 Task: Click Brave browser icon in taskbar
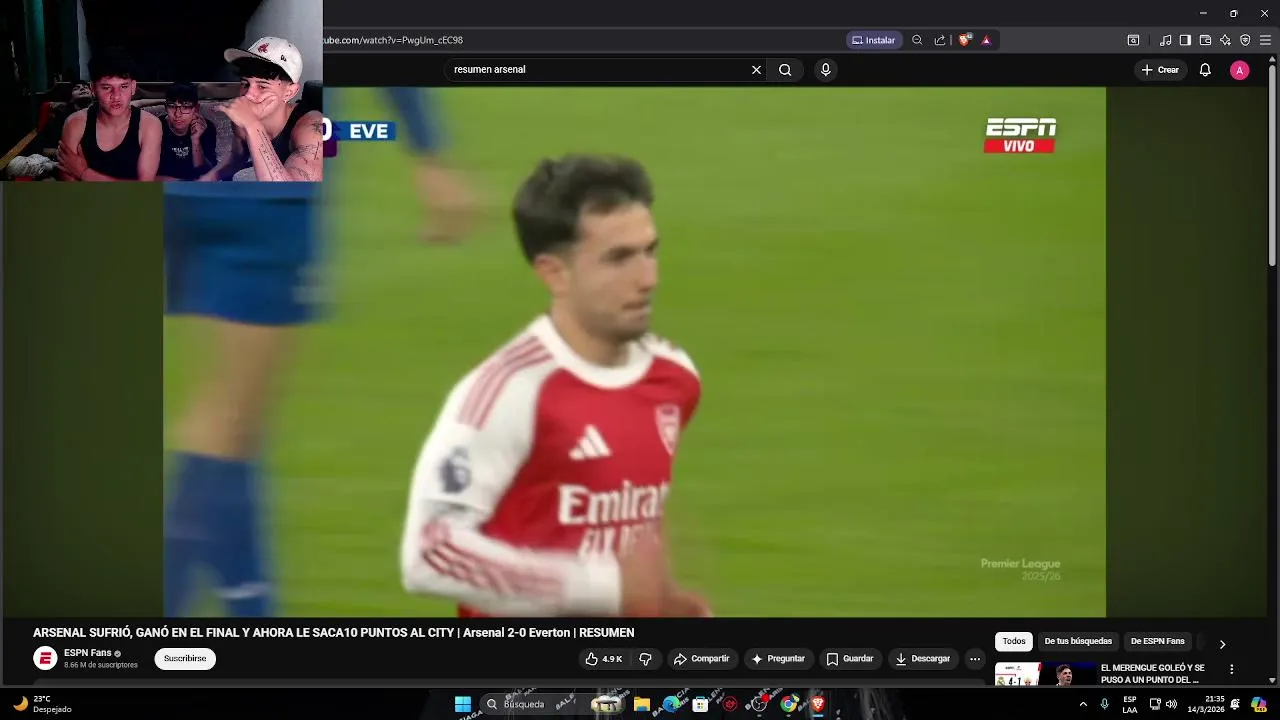pos(818,704)
